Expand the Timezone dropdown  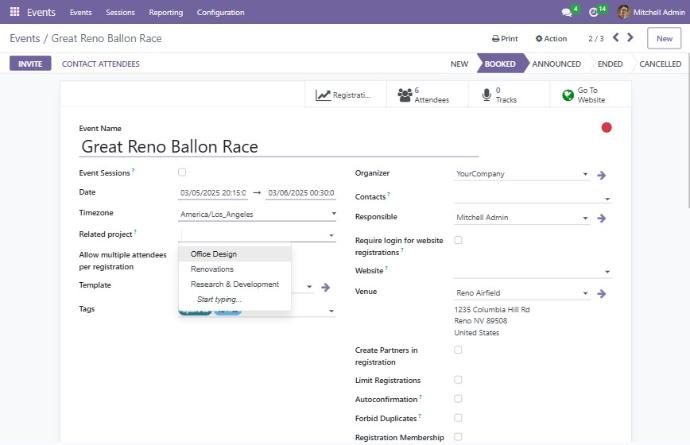(332, 214)
